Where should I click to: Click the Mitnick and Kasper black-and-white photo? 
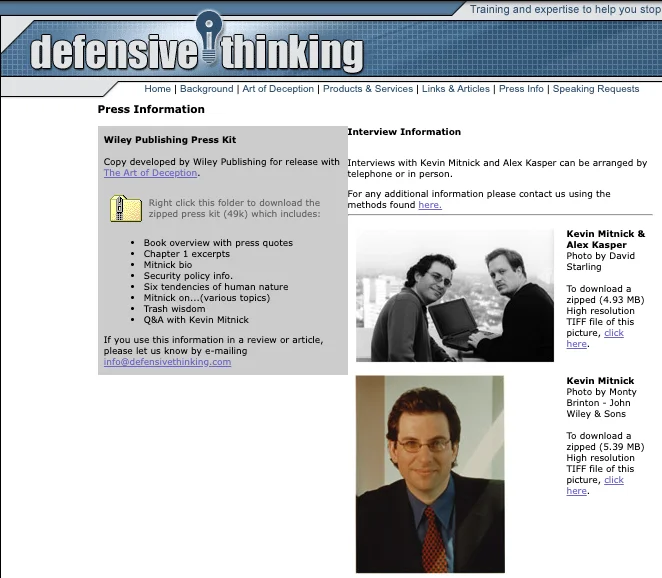tap(455, 296)
